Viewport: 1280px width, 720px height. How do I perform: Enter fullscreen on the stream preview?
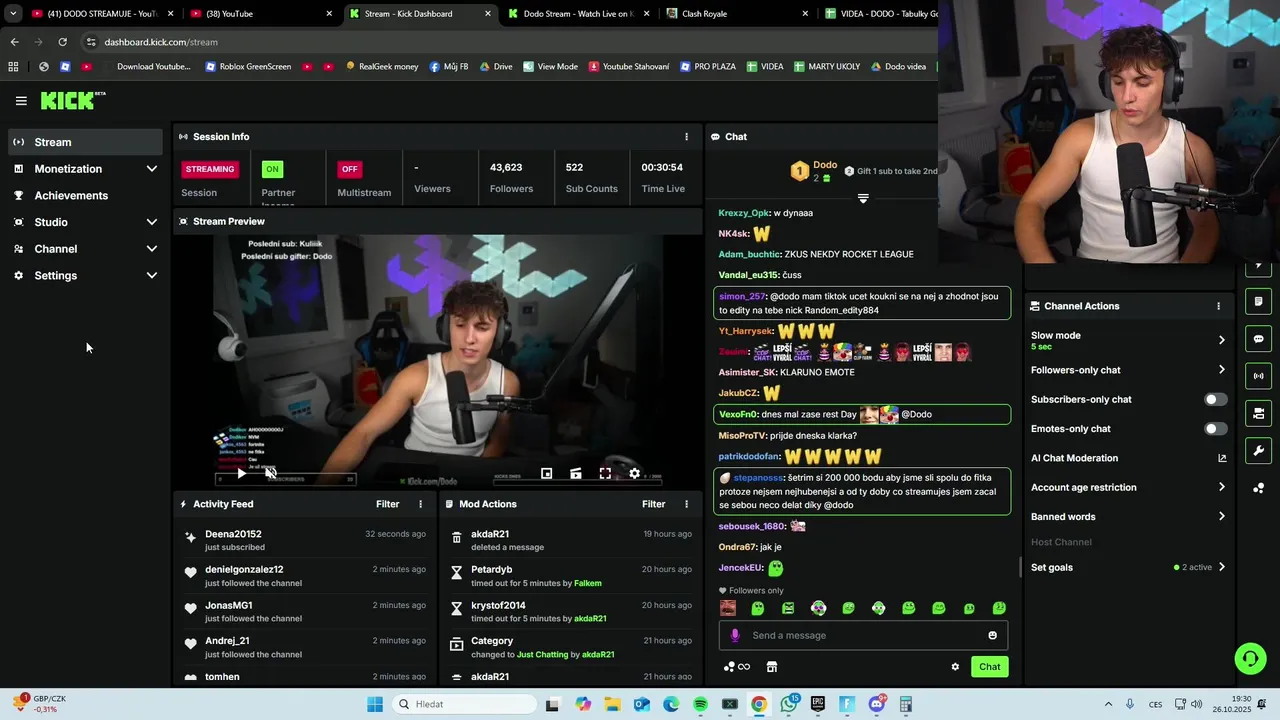pos(605,474)
